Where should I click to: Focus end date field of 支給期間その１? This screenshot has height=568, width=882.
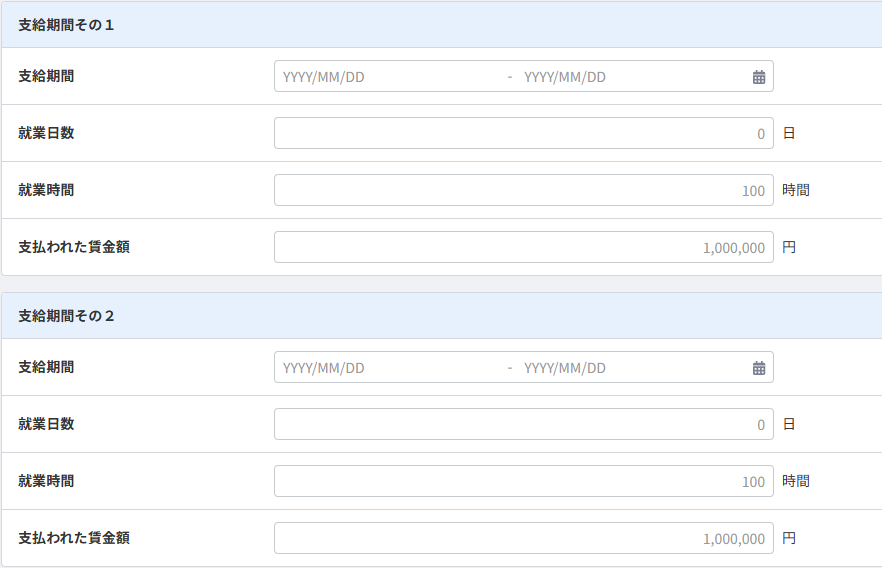click(632, 76)
